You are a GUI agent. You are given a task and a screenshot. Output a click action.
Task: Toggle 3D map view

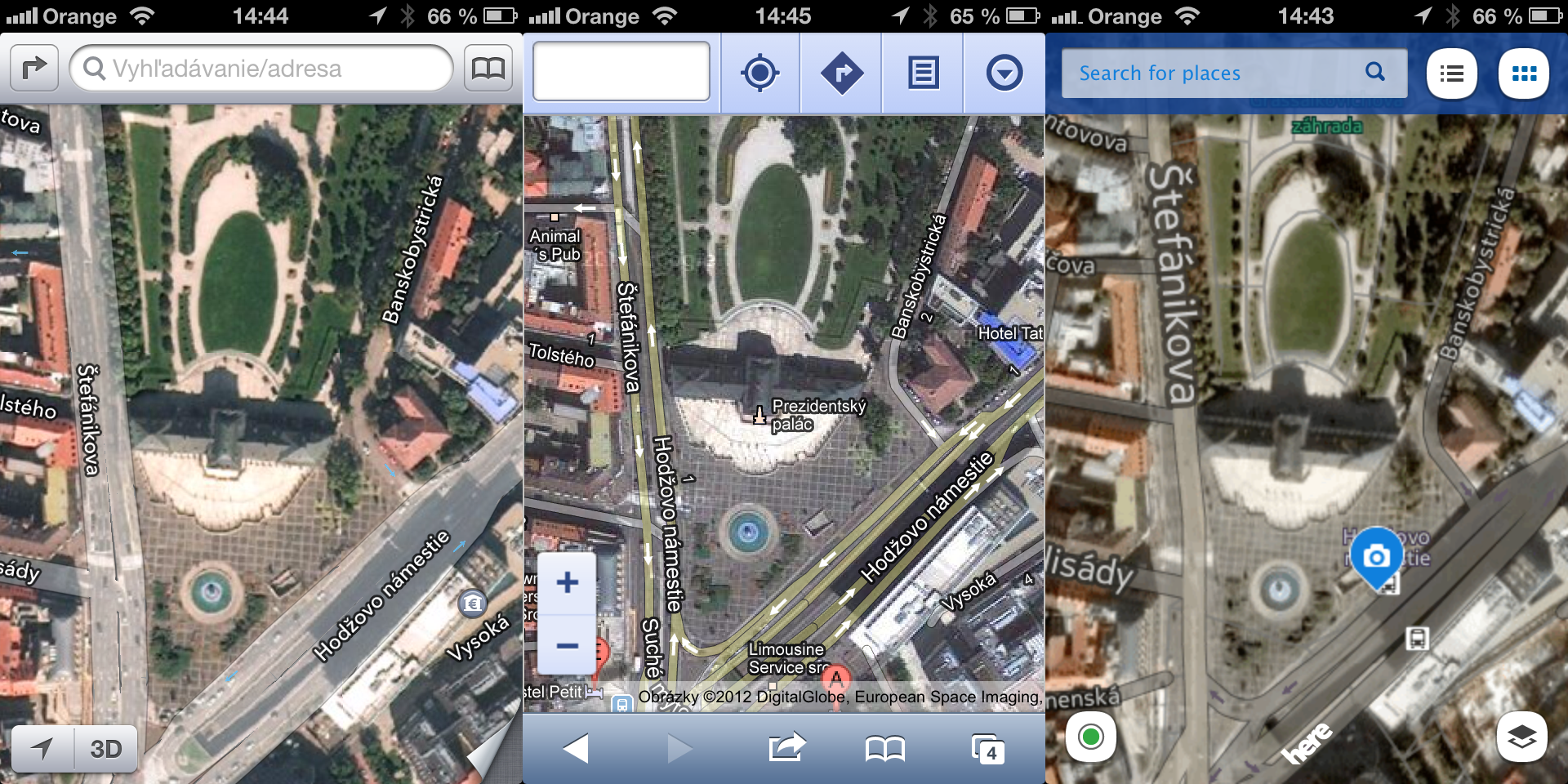105,748
